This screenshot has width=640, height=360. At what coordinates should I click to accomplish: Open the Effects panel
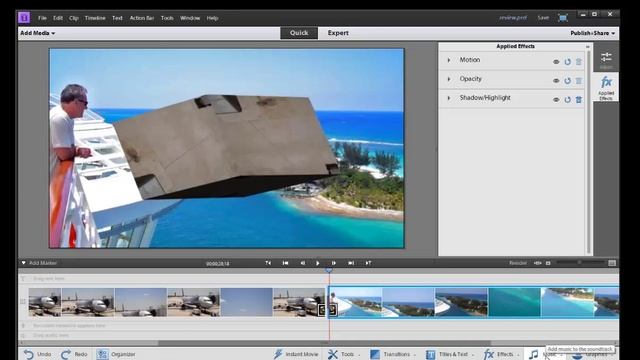point(501,354)
